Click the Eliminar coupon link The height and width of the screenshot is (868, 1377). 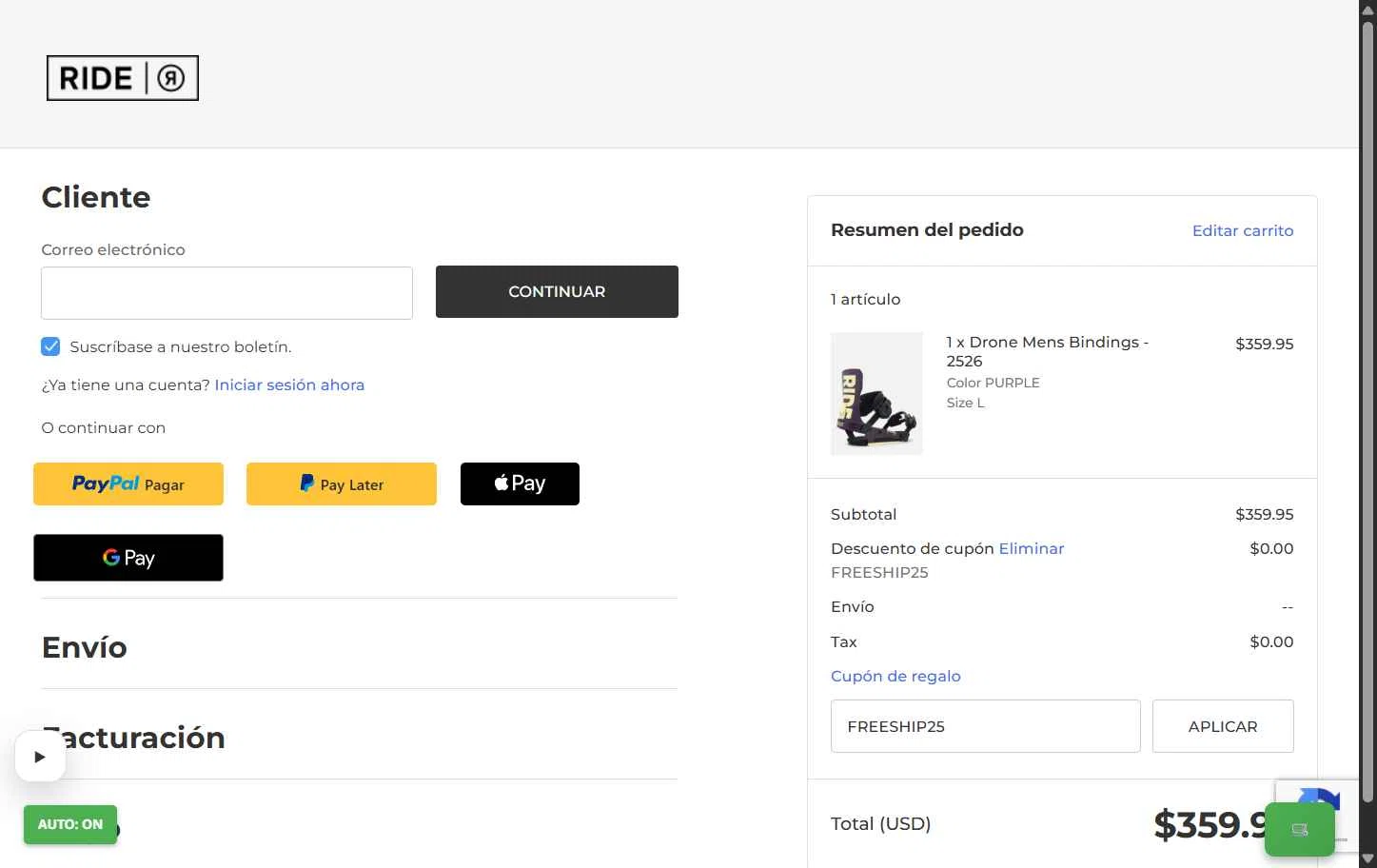pos(1032,548)
